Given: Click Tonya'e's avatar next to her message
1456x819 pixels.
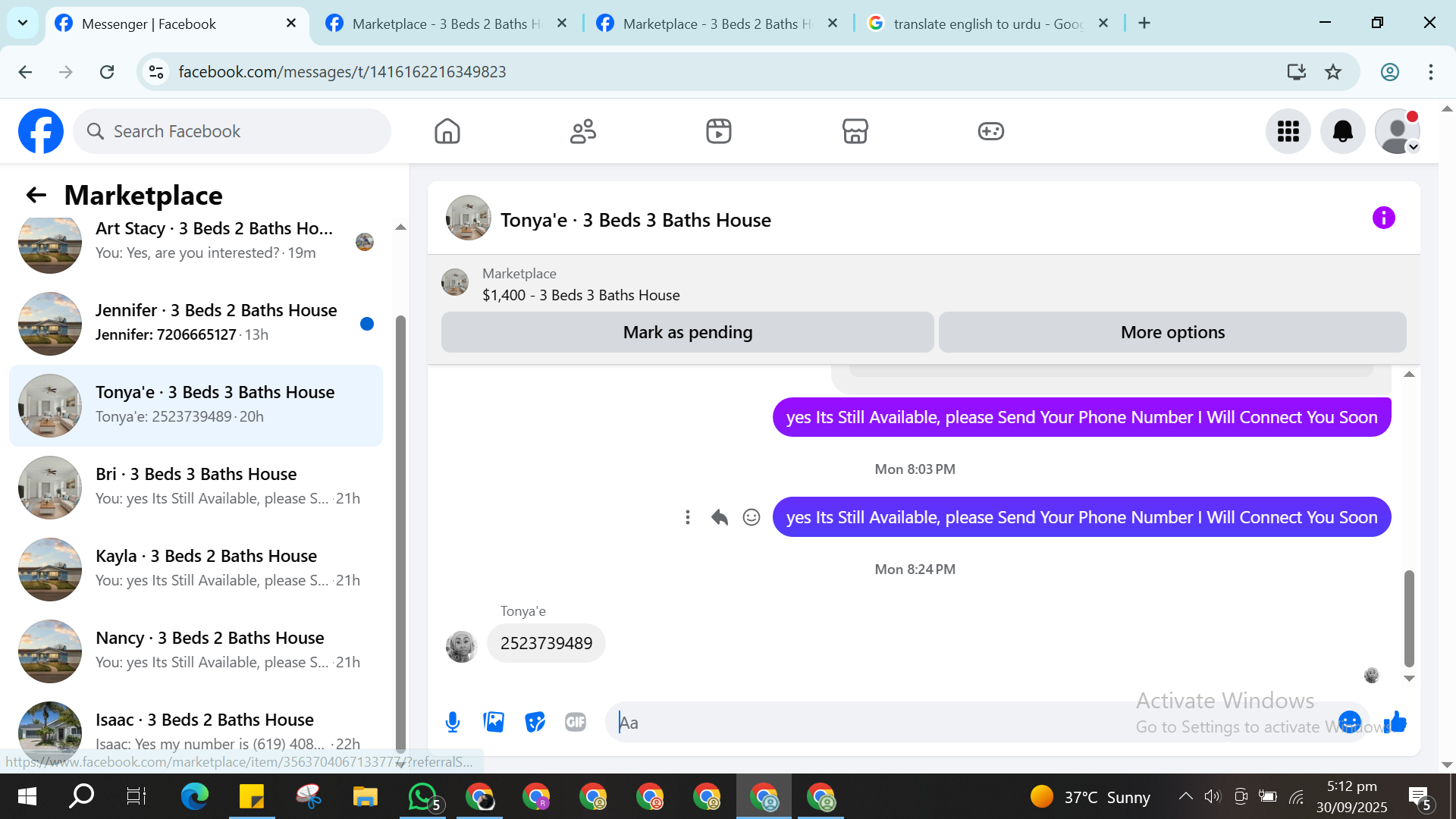Looking at the screenshot, I should [x=461, y=646].
